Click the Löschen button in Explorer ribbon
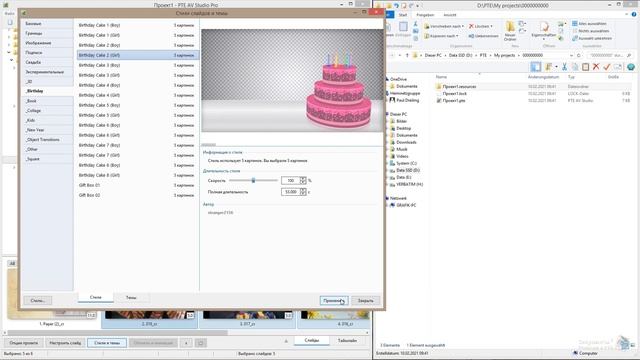 click(480, 26)
